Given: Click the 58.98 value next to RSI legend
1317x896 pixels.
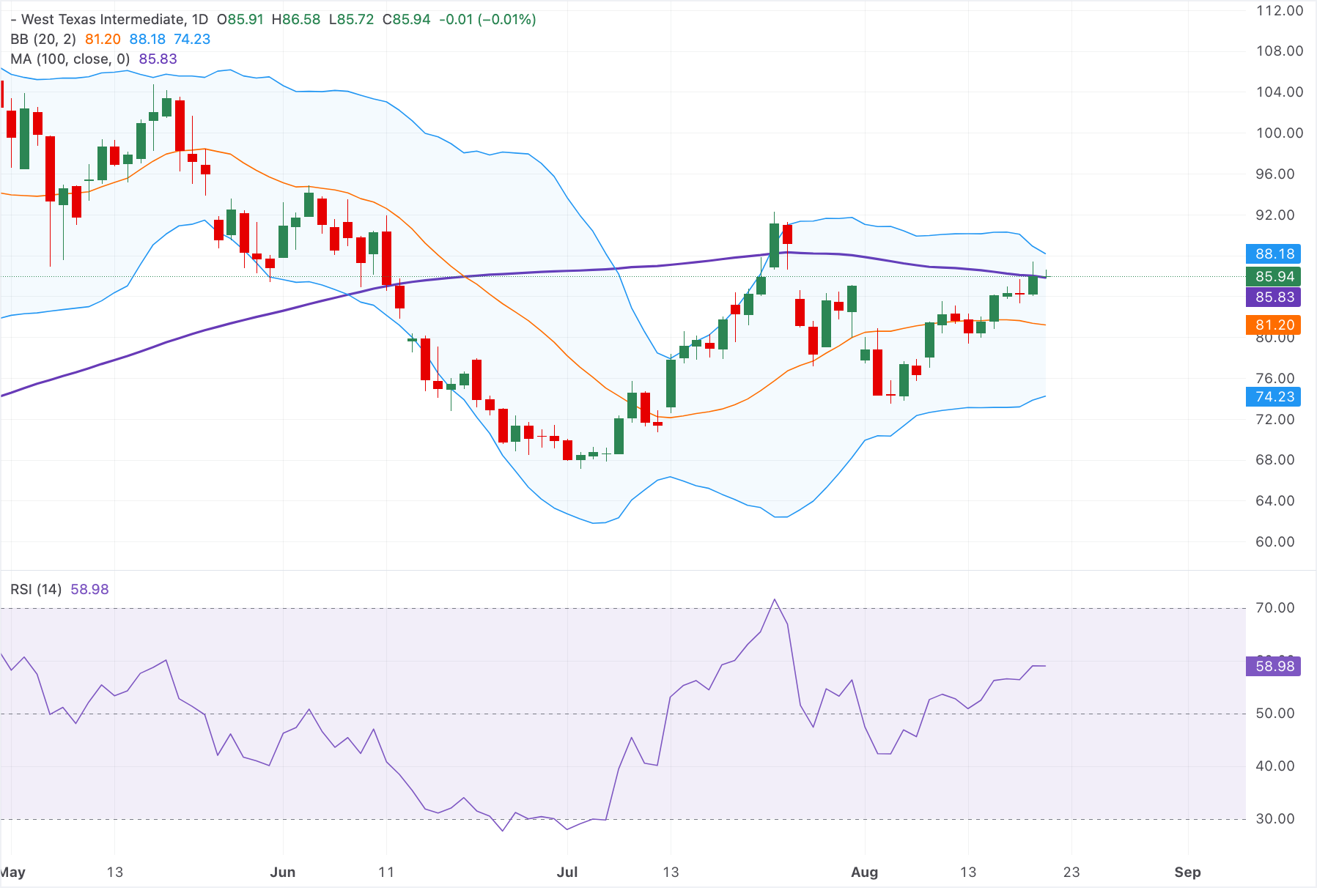Looking at the screenshot, I should point(89,590).
